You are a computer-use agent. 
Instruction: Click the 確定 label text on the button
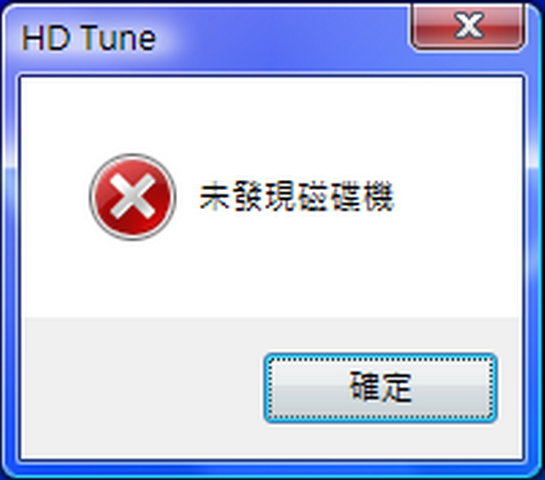(x=381, y=387)
